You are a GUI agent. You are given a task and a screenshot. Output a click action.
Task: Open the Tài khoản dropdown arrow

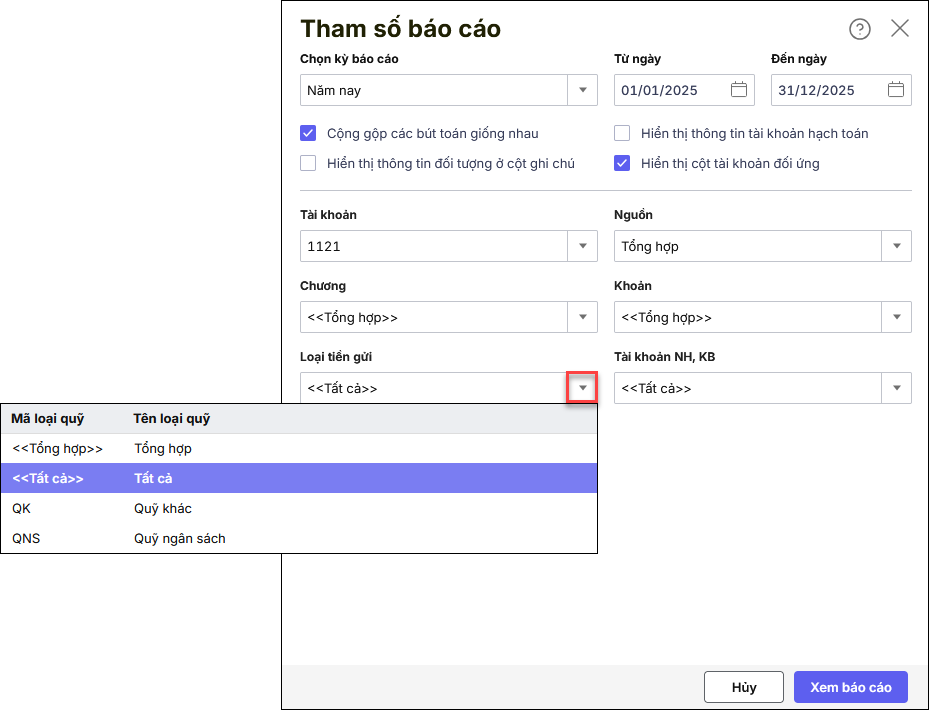583,246
